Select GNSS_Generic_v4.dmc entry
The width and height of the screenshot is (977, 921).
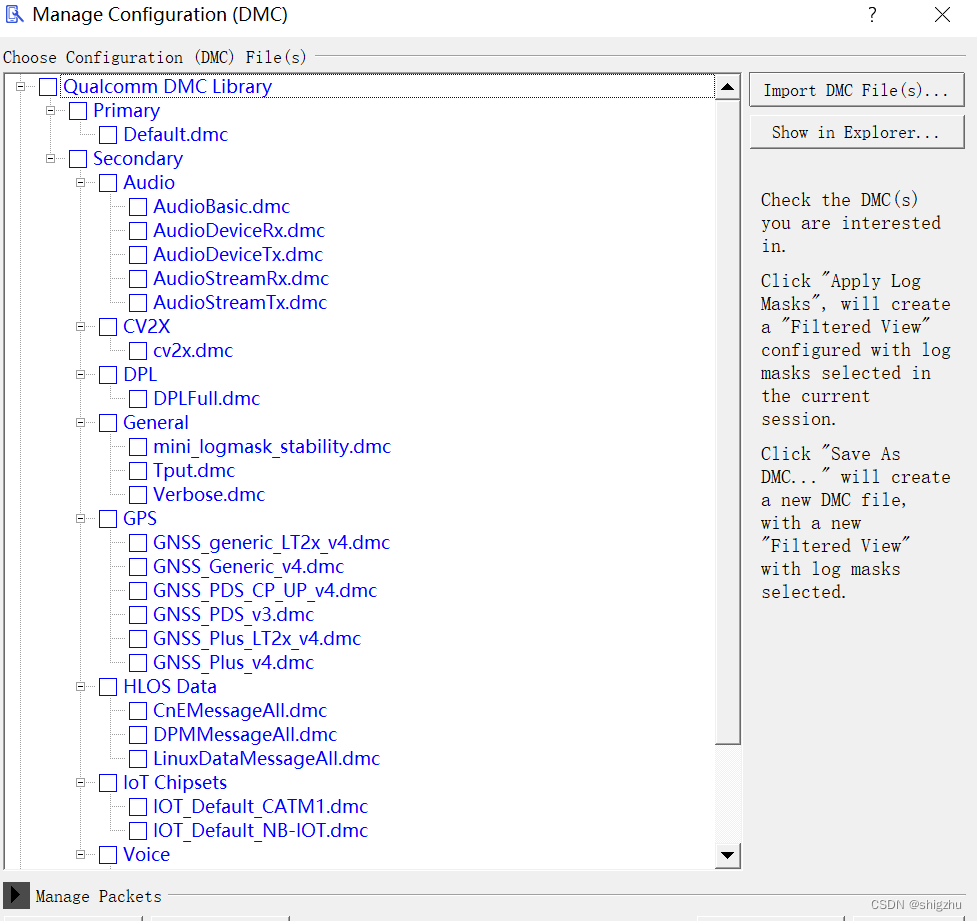click(x=249, y=566)
